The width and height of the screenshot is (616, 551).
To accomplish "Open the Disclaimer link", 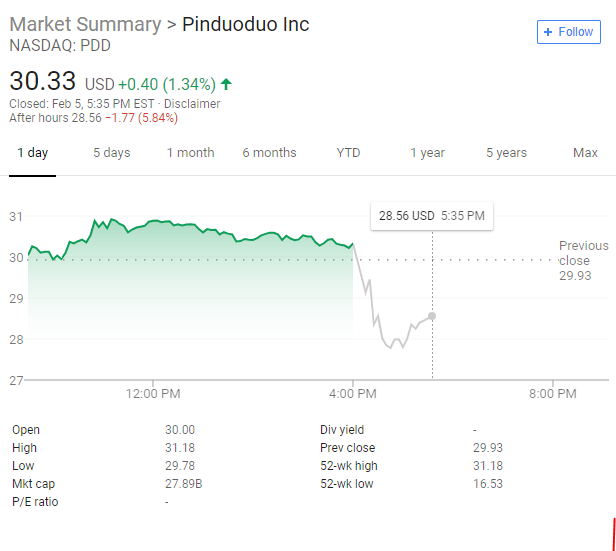I will [x=192, y=104].
